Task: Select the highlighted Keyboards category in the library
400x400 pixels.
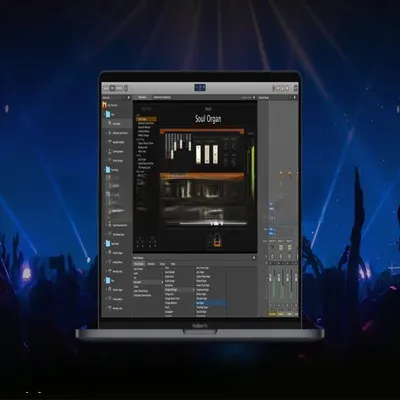Action: tap(148, 282)
